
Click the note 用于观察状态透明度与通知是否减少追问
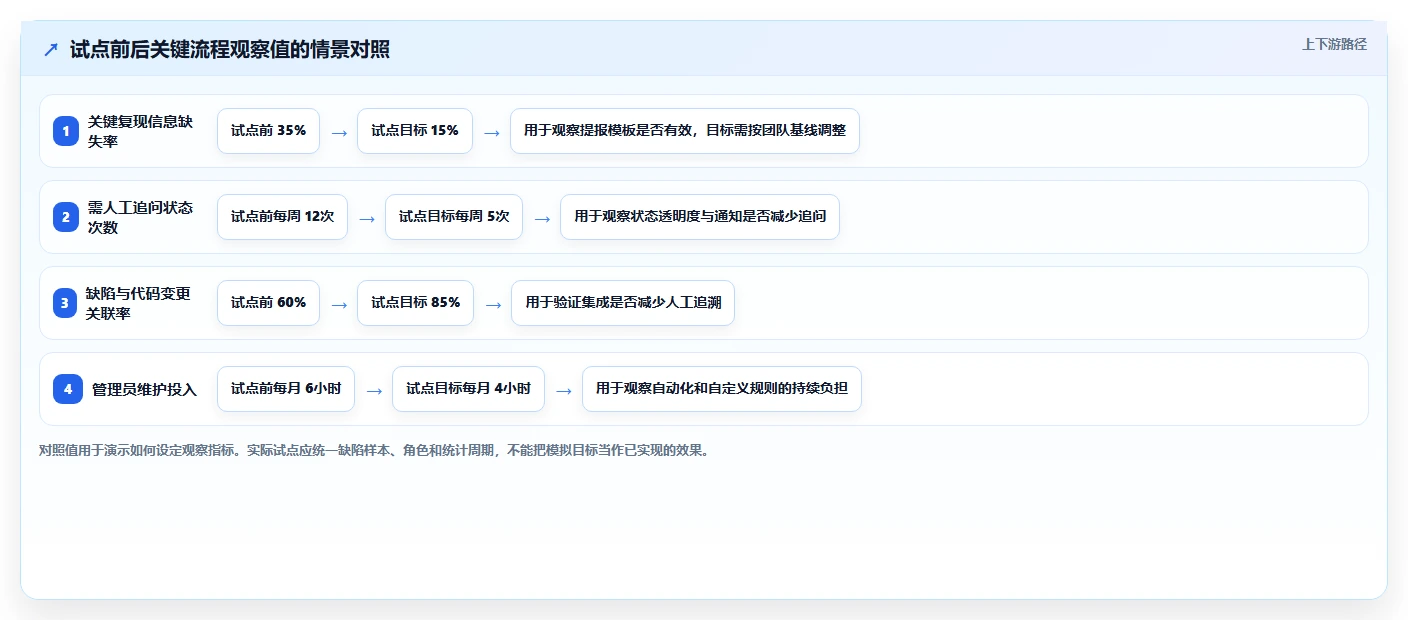coord(700,217)
